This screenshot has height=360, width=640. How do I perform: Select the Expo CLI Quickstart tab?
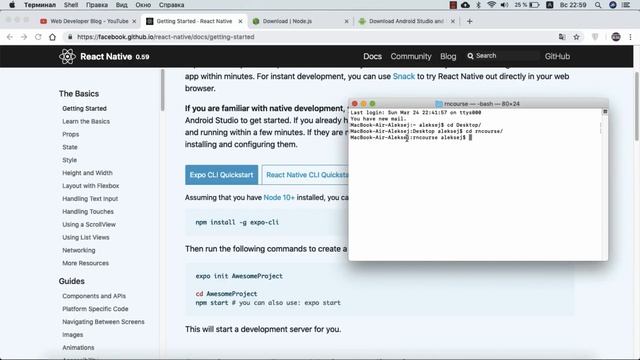(x=221, y=175)
